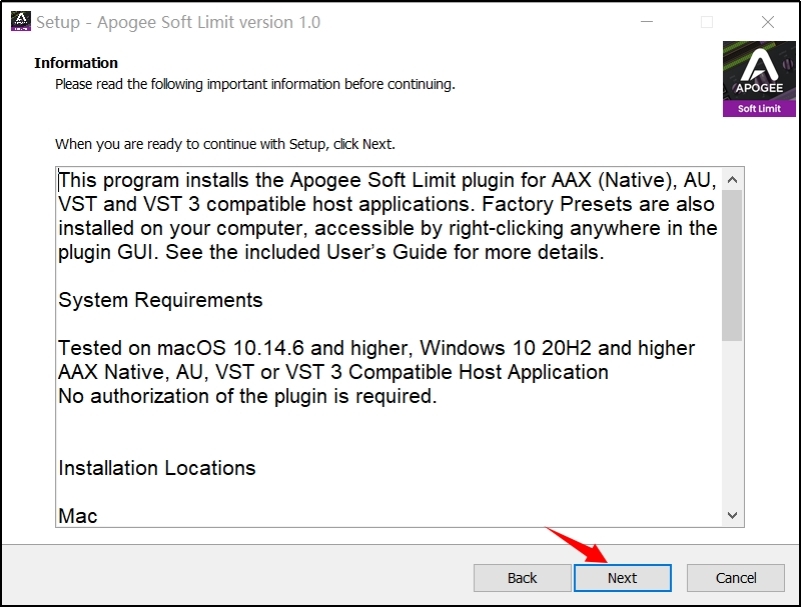The width and height of the screenshot is (801, 608).
Task: Click the Installation Locations heading text
Action: pos(157,468)
